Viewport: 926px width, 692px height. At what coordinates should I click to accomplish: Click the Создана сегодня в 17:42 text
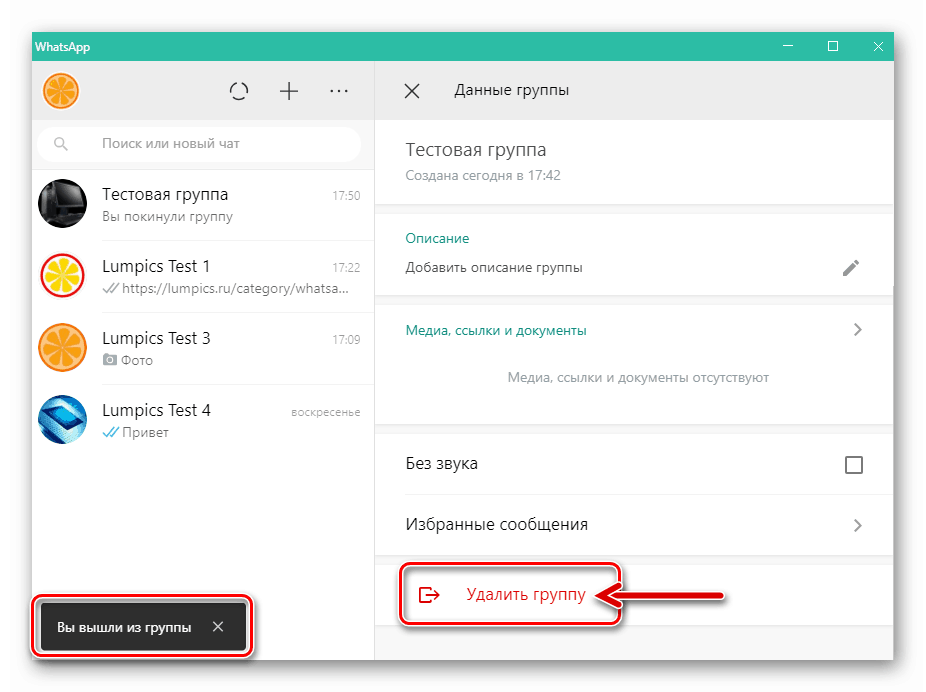pyautogui.click(x=482, y=175)
